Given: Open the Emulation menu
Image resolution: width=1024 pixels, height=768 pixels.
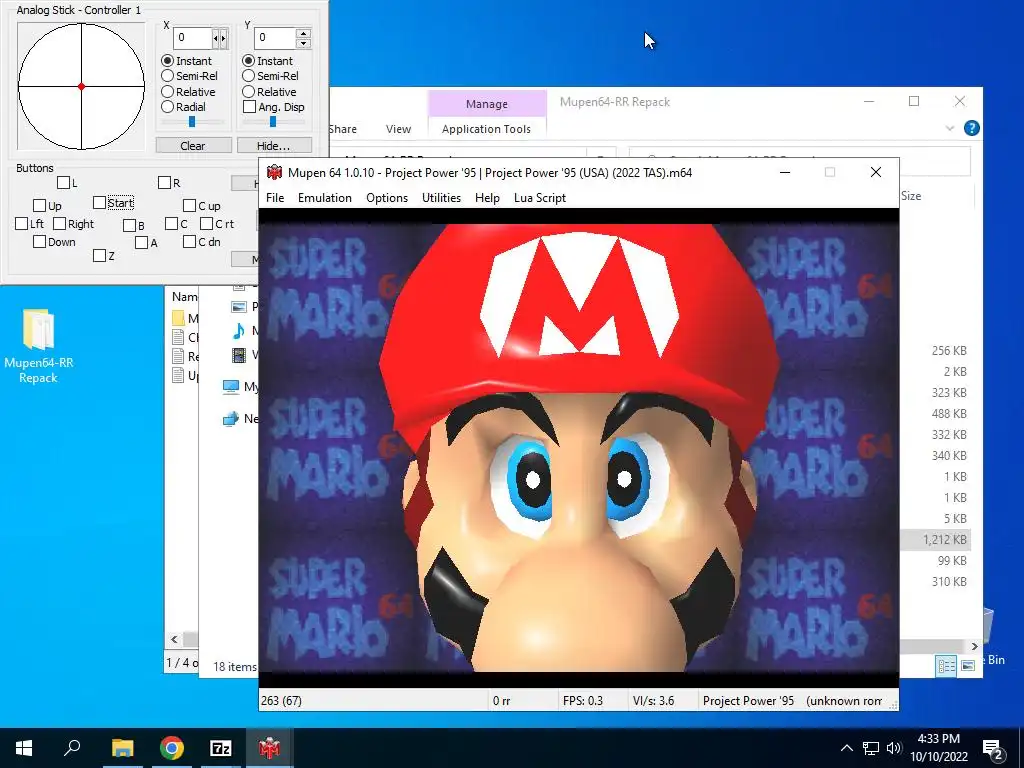Looking at the screenshot, I should 325,198.
